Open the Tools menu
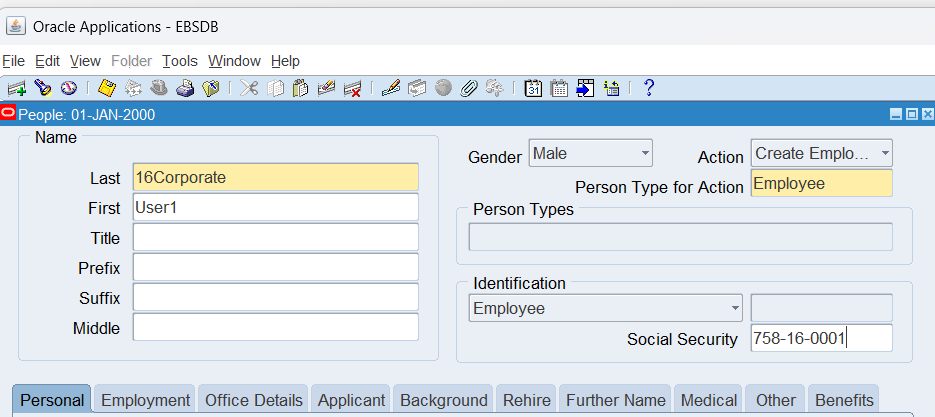The image size is (935, 417). click(180, 61)
